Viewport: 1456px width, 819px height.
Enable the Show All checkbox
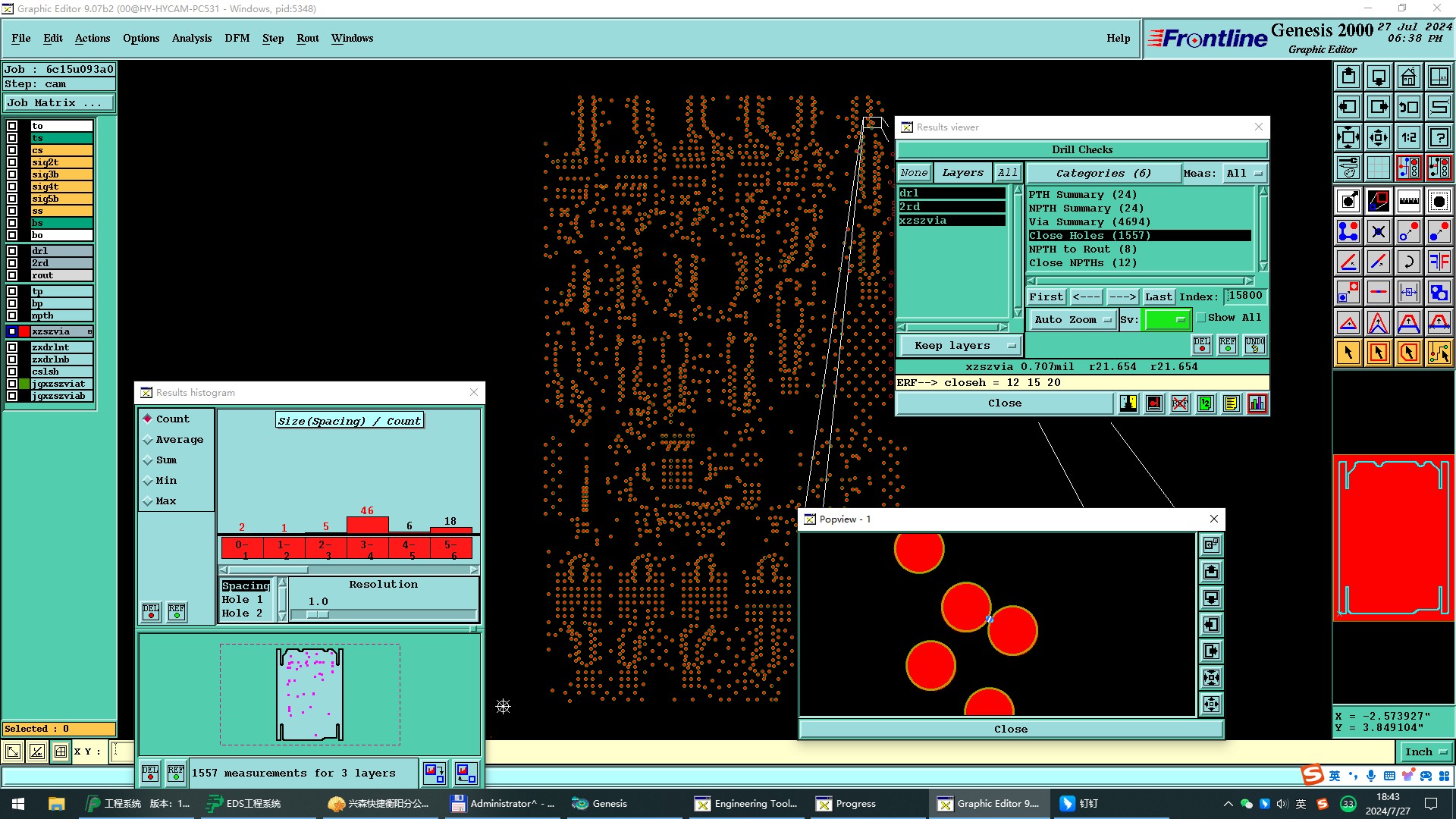click(x=1201, y=318)
